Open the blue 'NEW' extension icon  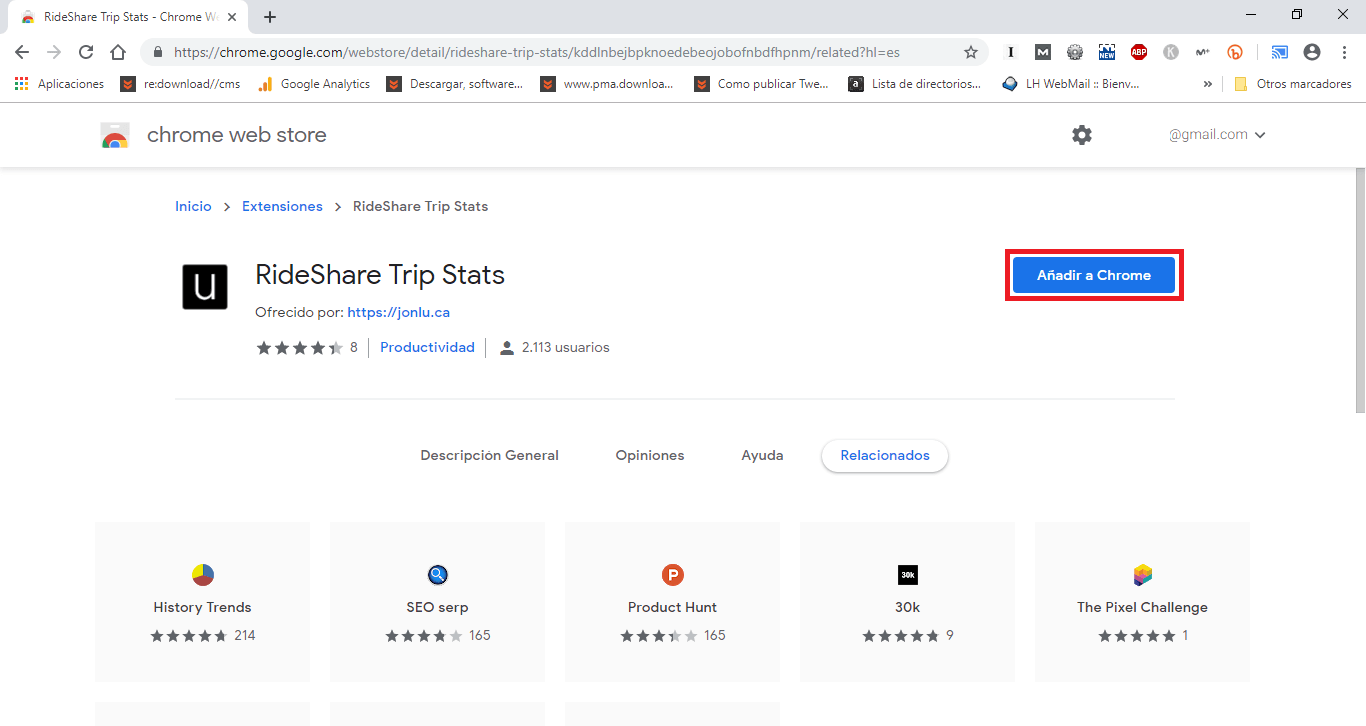pos(1107,52)
